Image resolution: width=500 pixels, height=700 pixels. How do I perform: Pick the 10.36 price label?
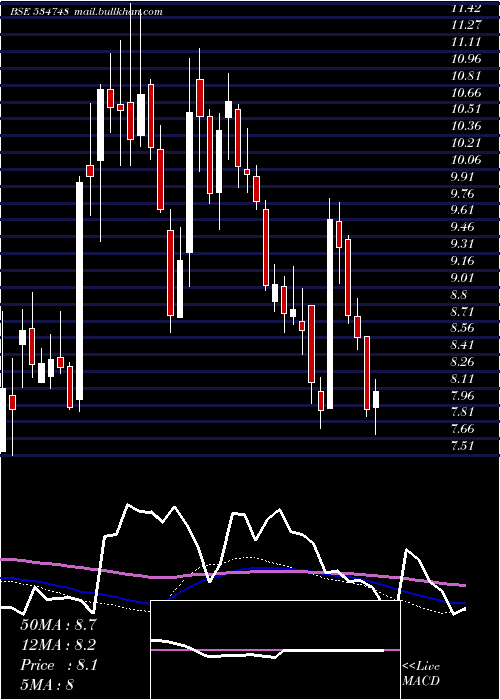(x=466, y=126)
